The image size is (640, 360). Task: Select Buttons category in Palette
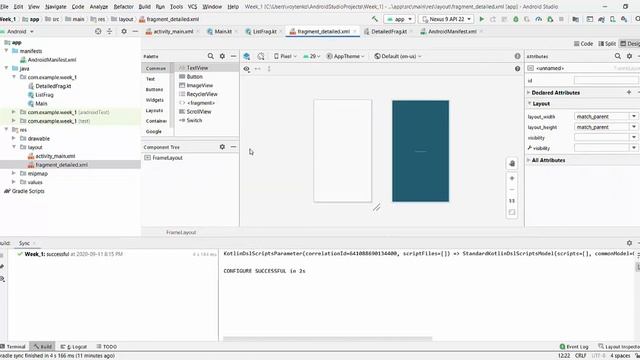[x=154, y=89]
